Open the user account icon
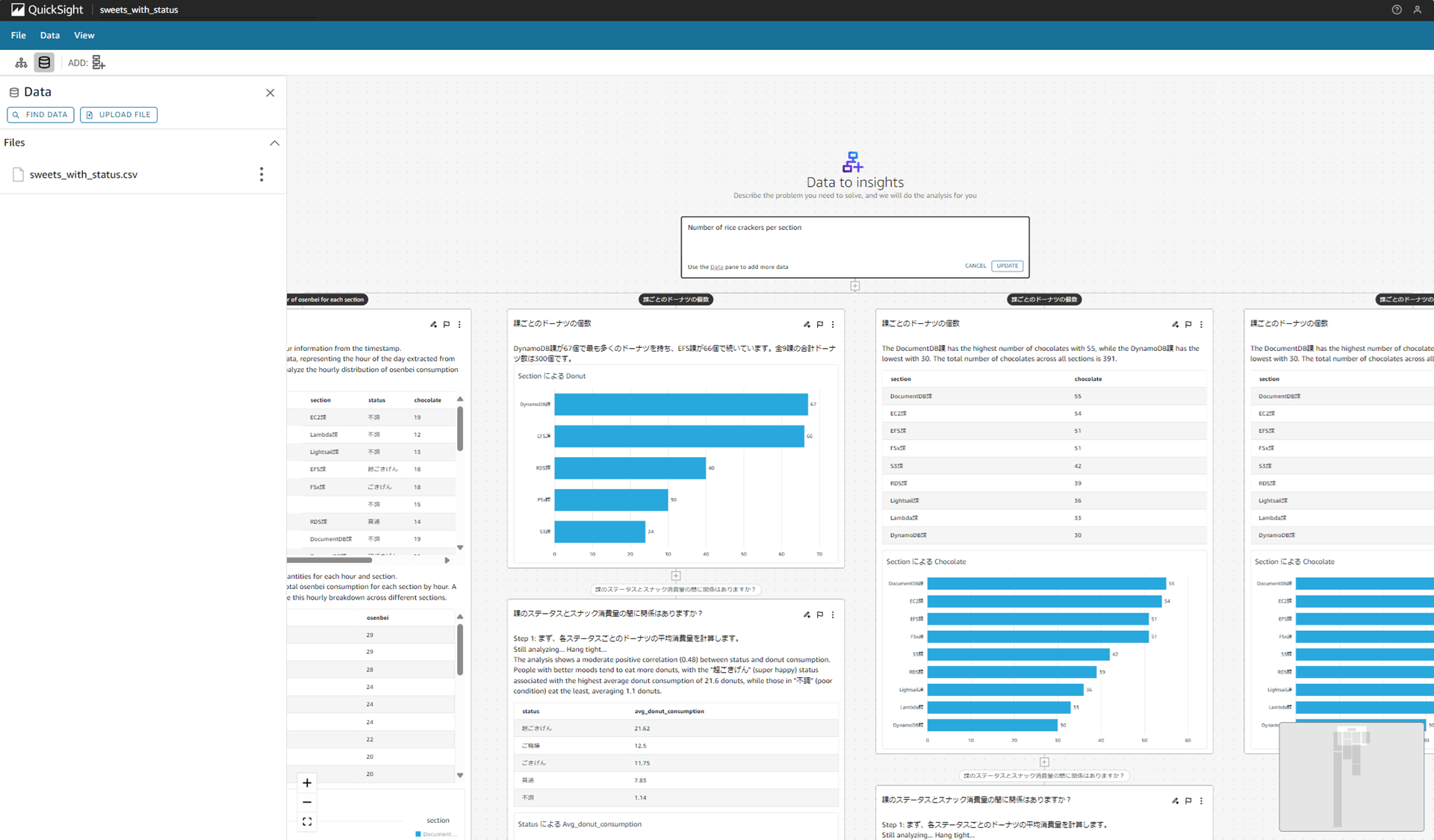 (x=1417, y=10)
